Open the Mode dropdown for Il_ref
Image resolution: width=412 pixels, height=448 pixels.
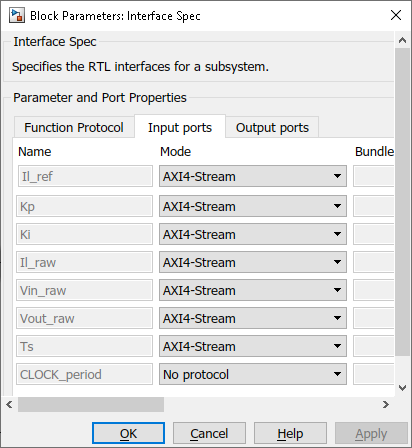(253, 176)
